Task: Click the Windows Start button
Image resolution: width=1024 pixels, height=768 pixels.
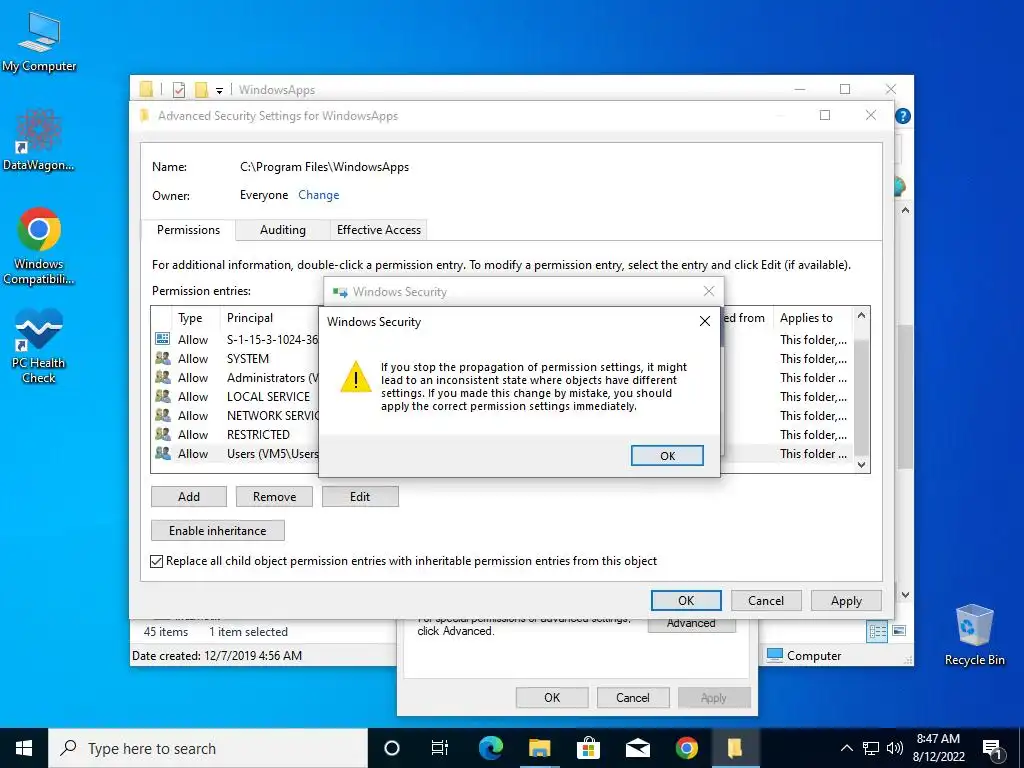Action: coord(24,748)
